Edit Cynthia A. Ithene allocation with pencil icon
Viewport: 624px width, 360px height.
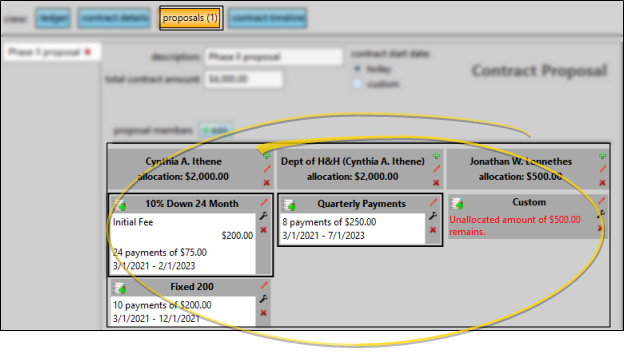[267, 169]
